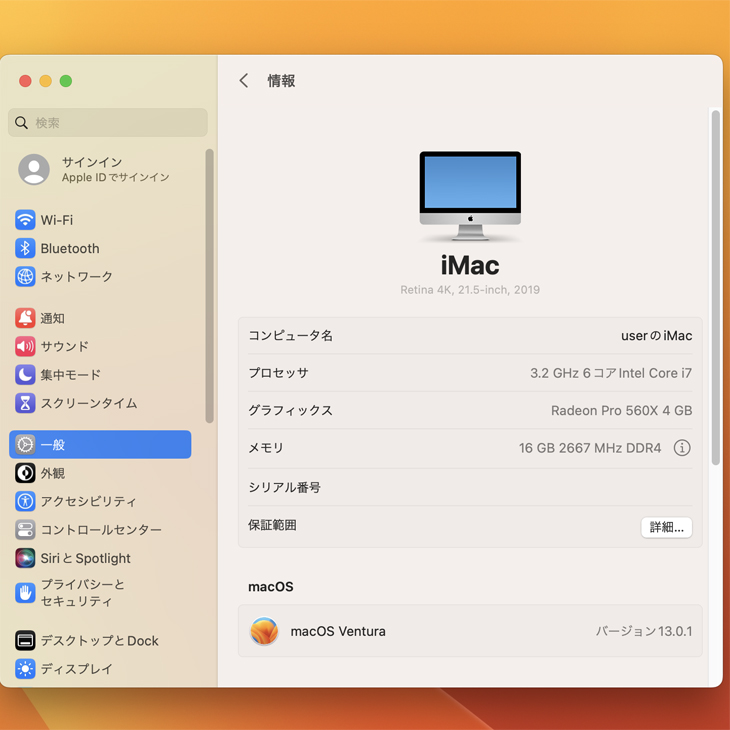This screenshot has width=730, height=730.
Task: Open Bluetooth settings icon
Action: click(x=25, y=248)
